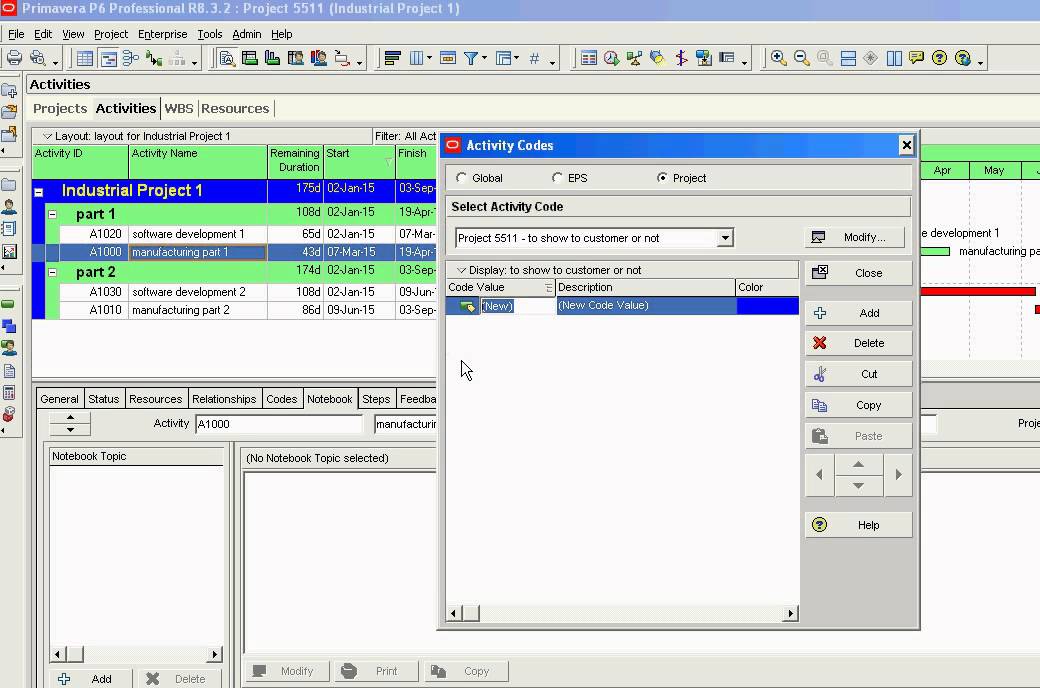Show Activity Details panel icon
The height and width of the screenshot is (688, 1040).
click(x=227, y=58)
